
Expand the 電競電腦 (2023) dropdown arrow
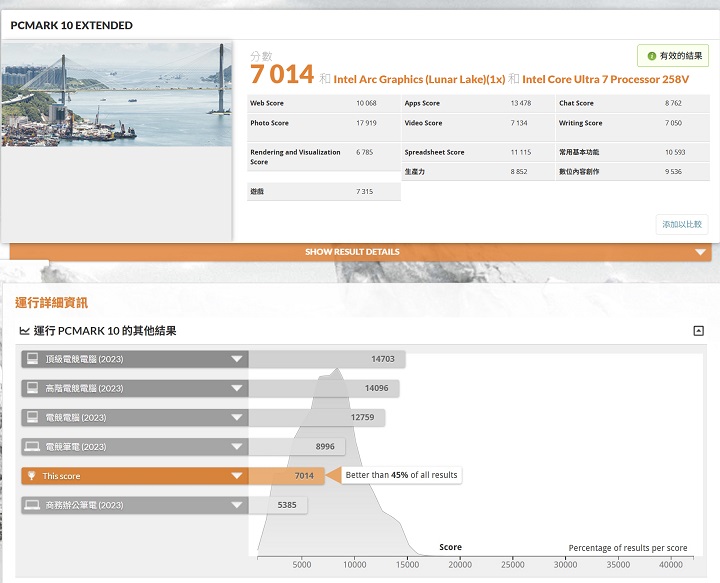click(237, 417)
